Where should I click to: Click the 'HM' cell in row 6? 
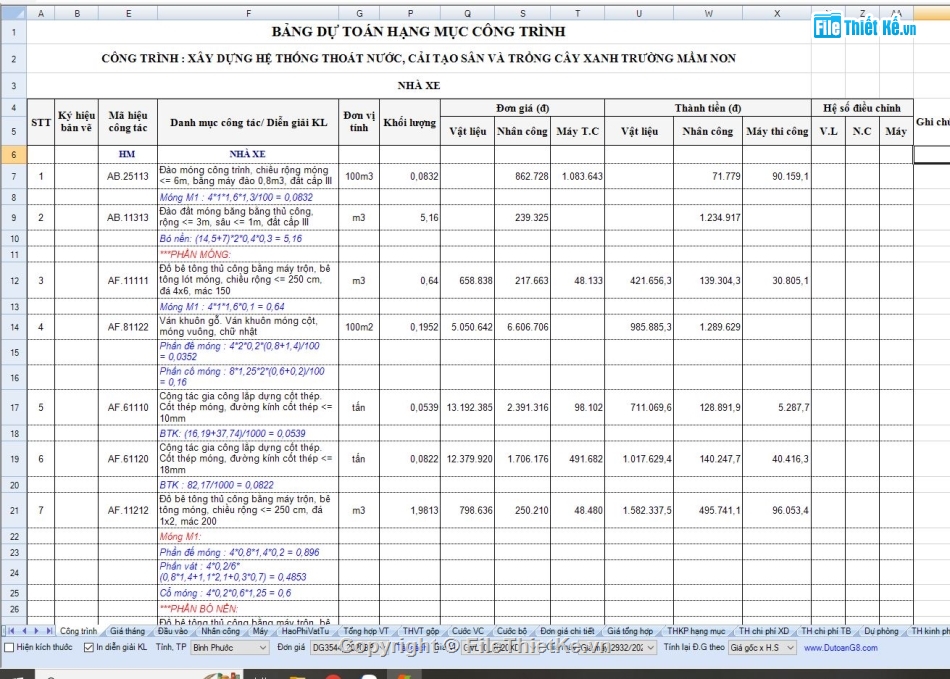point(128,154)
